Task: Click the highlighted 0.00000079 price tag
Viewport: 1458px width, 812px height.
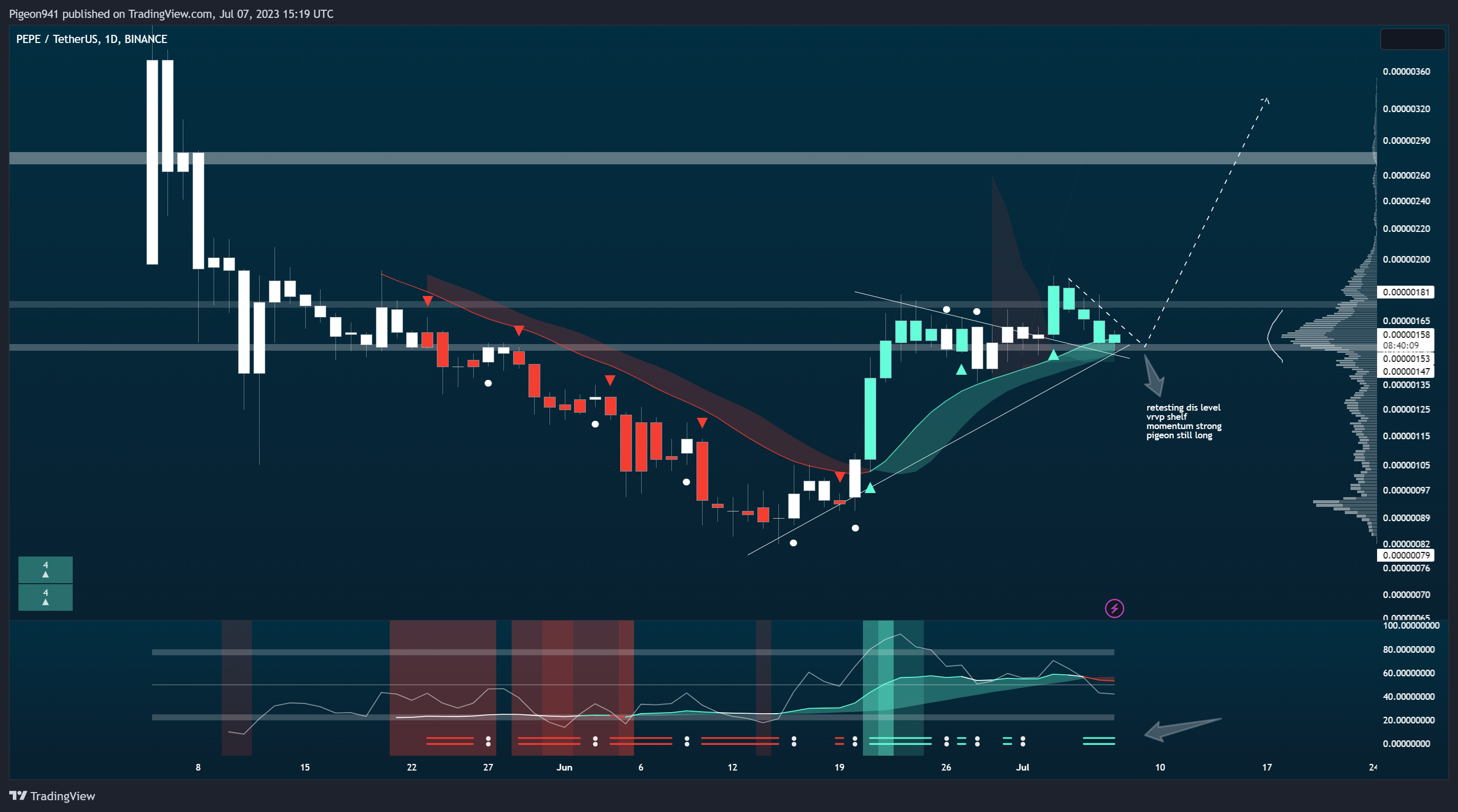Action: pyautogui.click(x=1405, y=555)
